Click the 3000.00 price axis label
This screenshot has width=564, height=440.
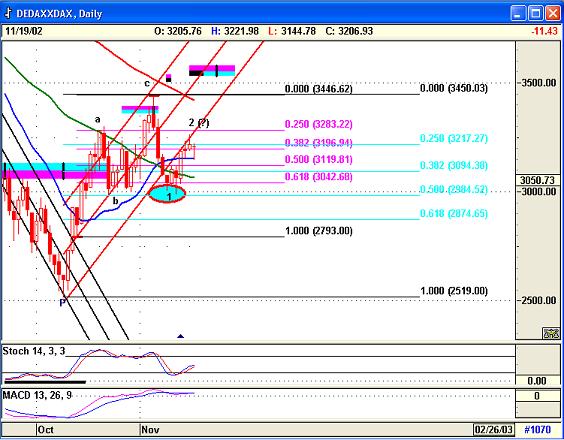click(538, 192)
